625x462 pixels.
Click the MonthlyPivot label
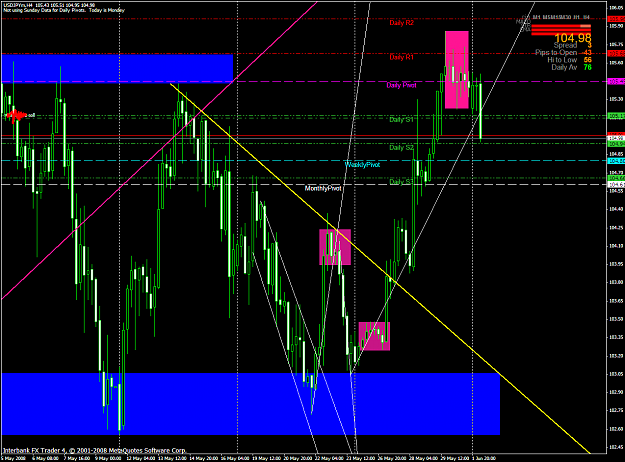click(x=323, y=188)
